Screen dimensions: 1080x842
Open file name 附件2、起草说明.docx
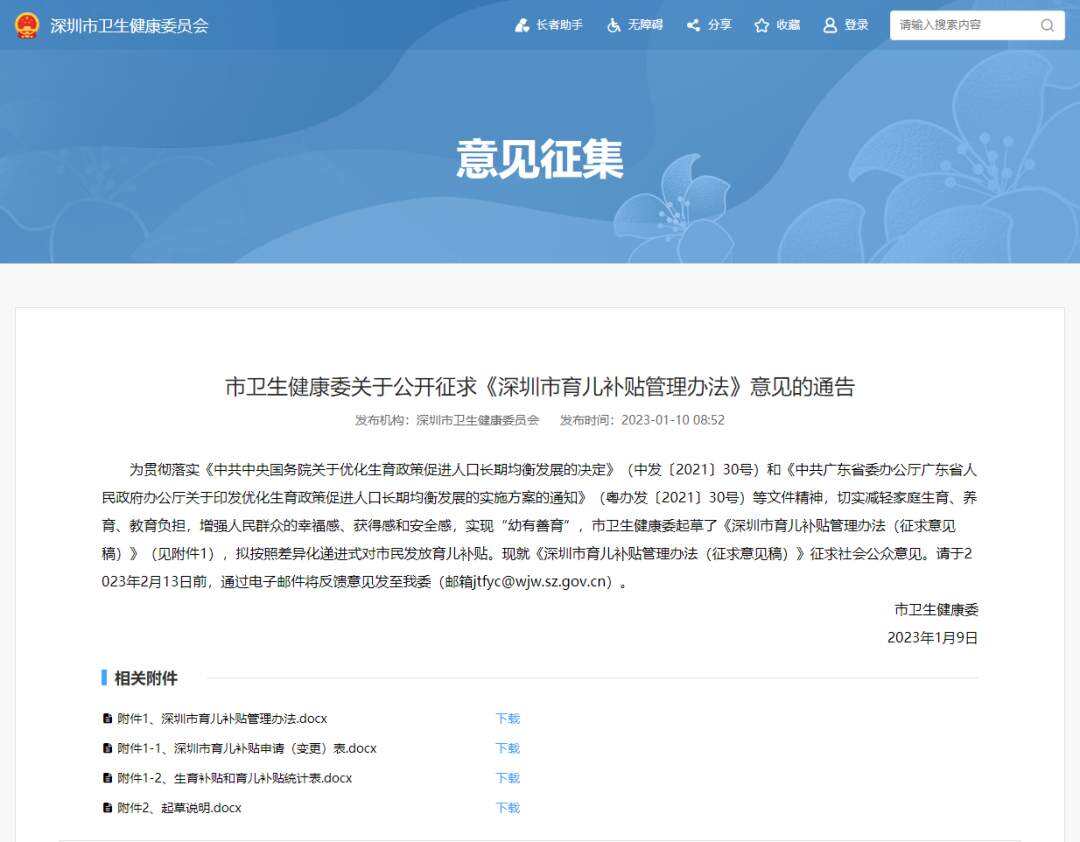pyautogui.click(x=179, y=808)
